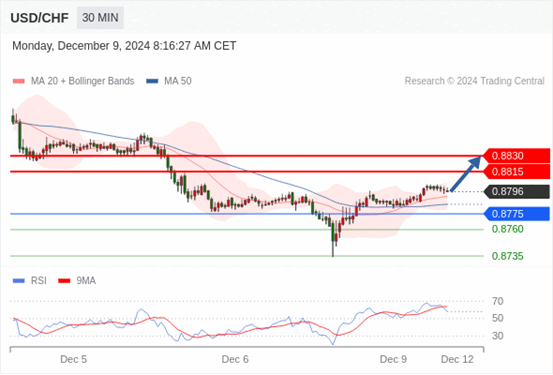Click the MA 20 + Bollinger Bands pink swatch
The image size is (553, 375).
click(19, 81)
